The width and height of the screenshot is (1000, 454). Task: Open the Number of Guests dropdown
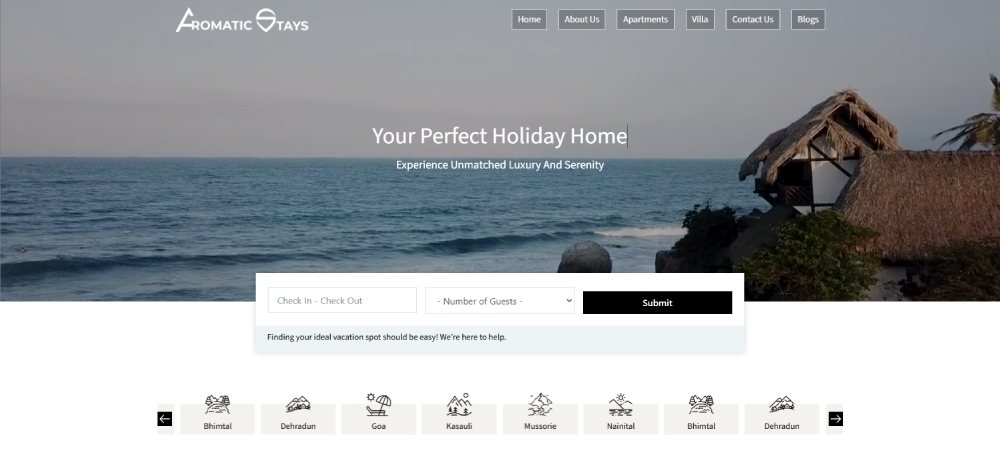pos(500,300)
